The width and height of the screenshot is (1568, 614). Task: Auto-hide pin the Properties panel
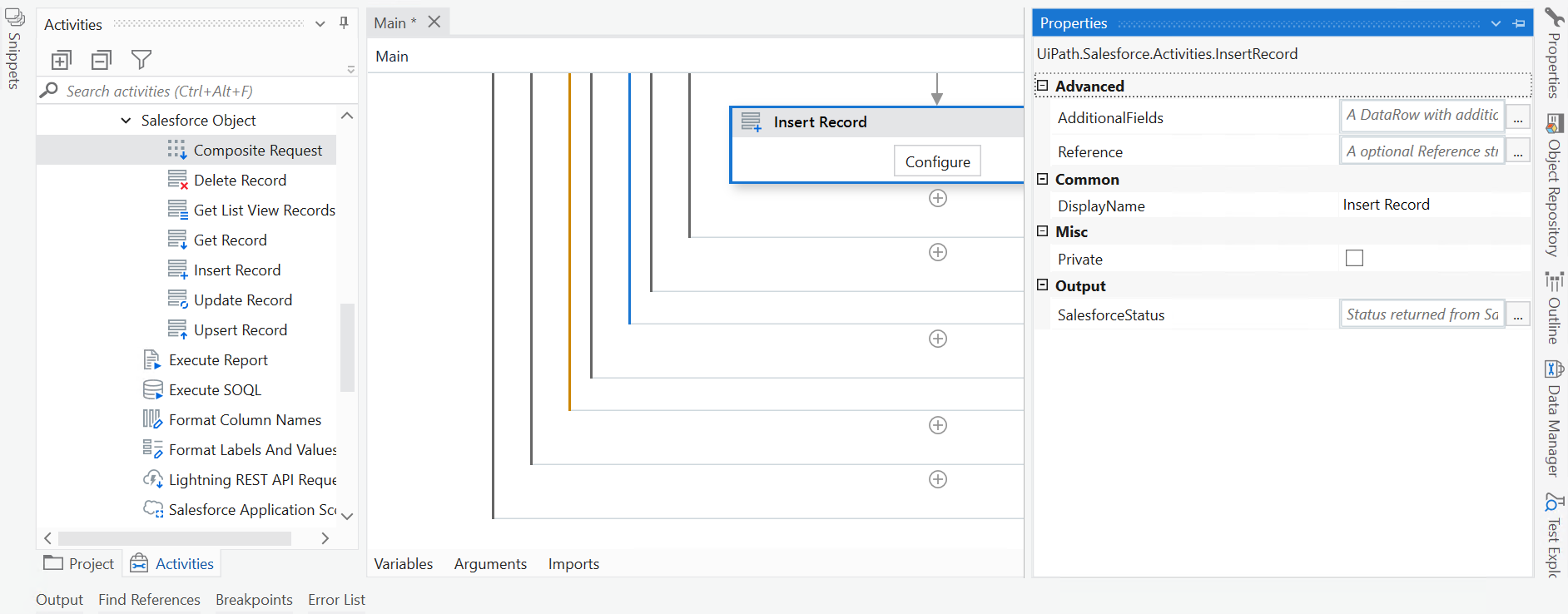coord(1519,23)
